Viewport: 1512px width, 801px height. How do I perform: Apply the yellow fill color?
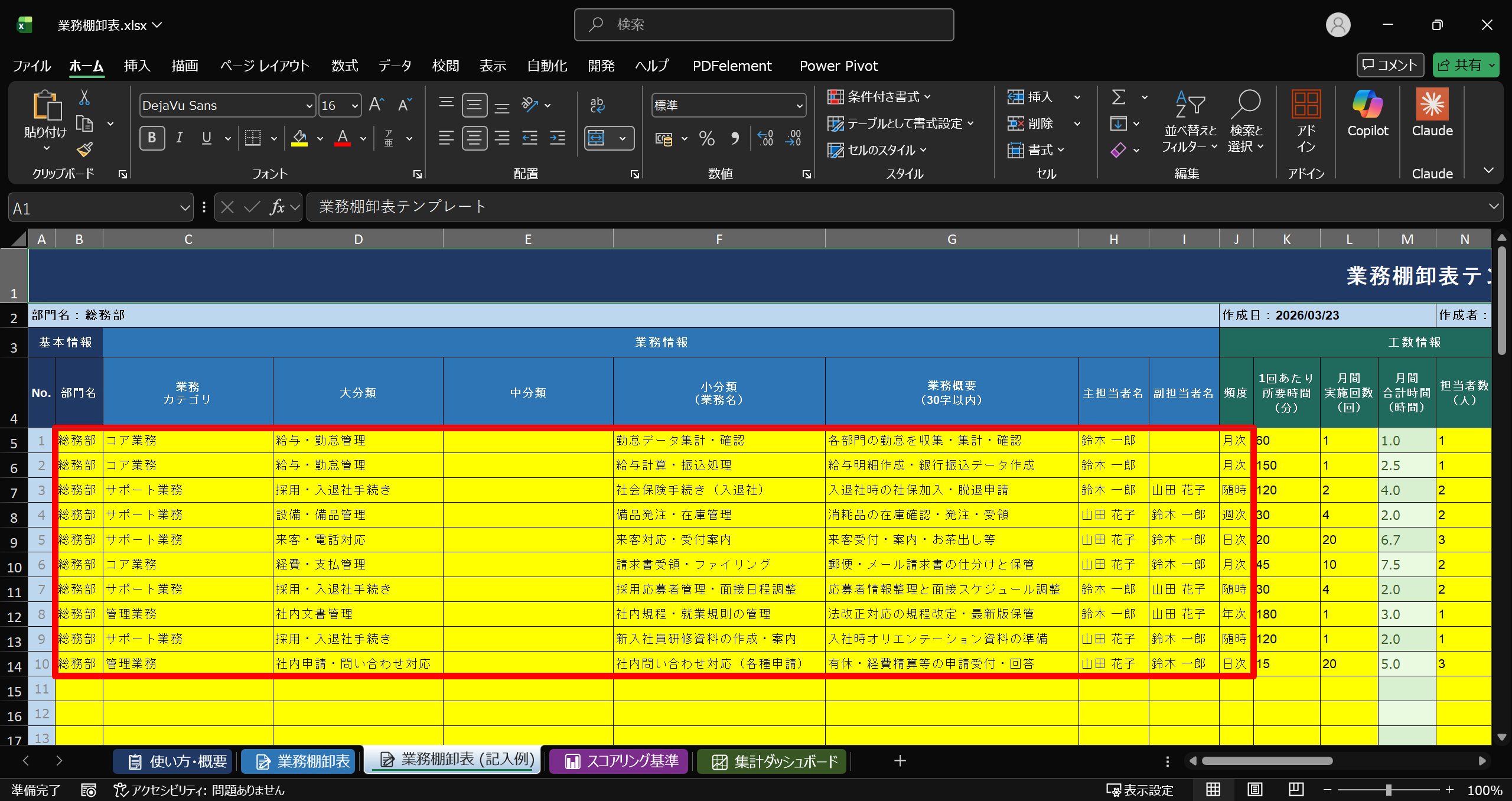pos(299,138)
